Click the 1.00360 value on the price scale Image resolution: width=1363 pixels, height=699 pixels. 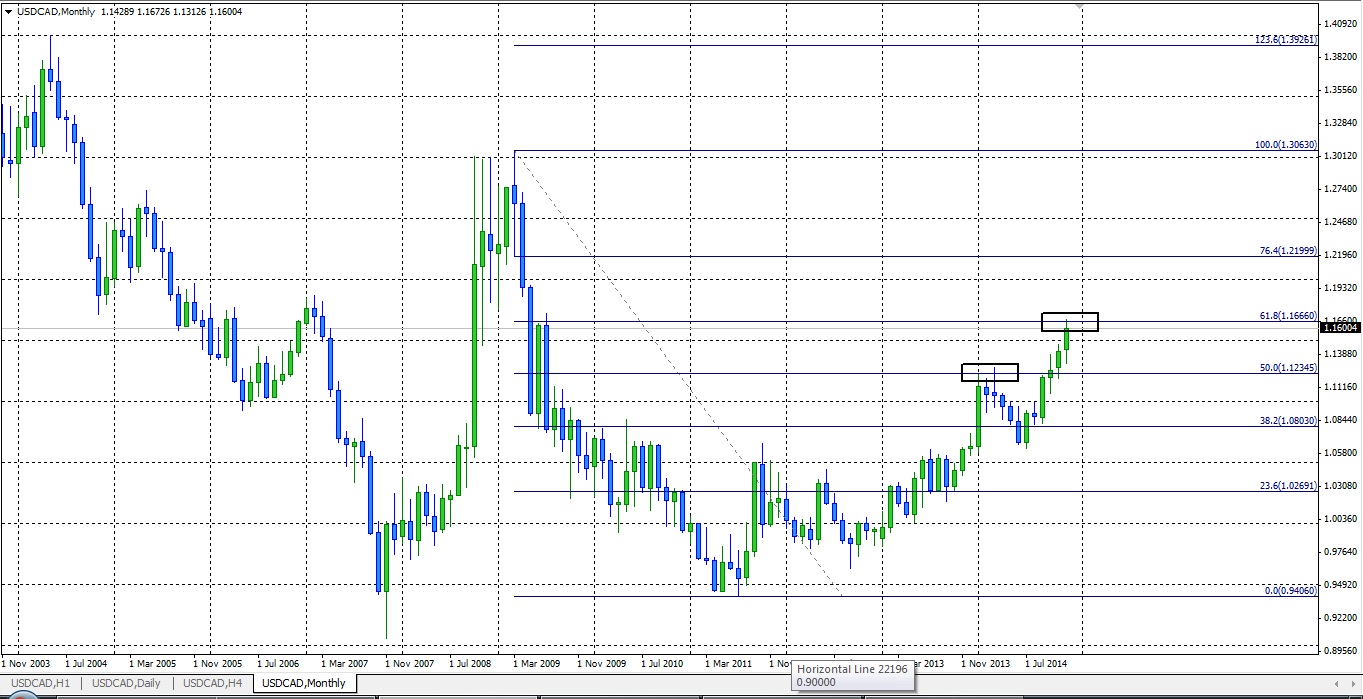point(1339,518)
